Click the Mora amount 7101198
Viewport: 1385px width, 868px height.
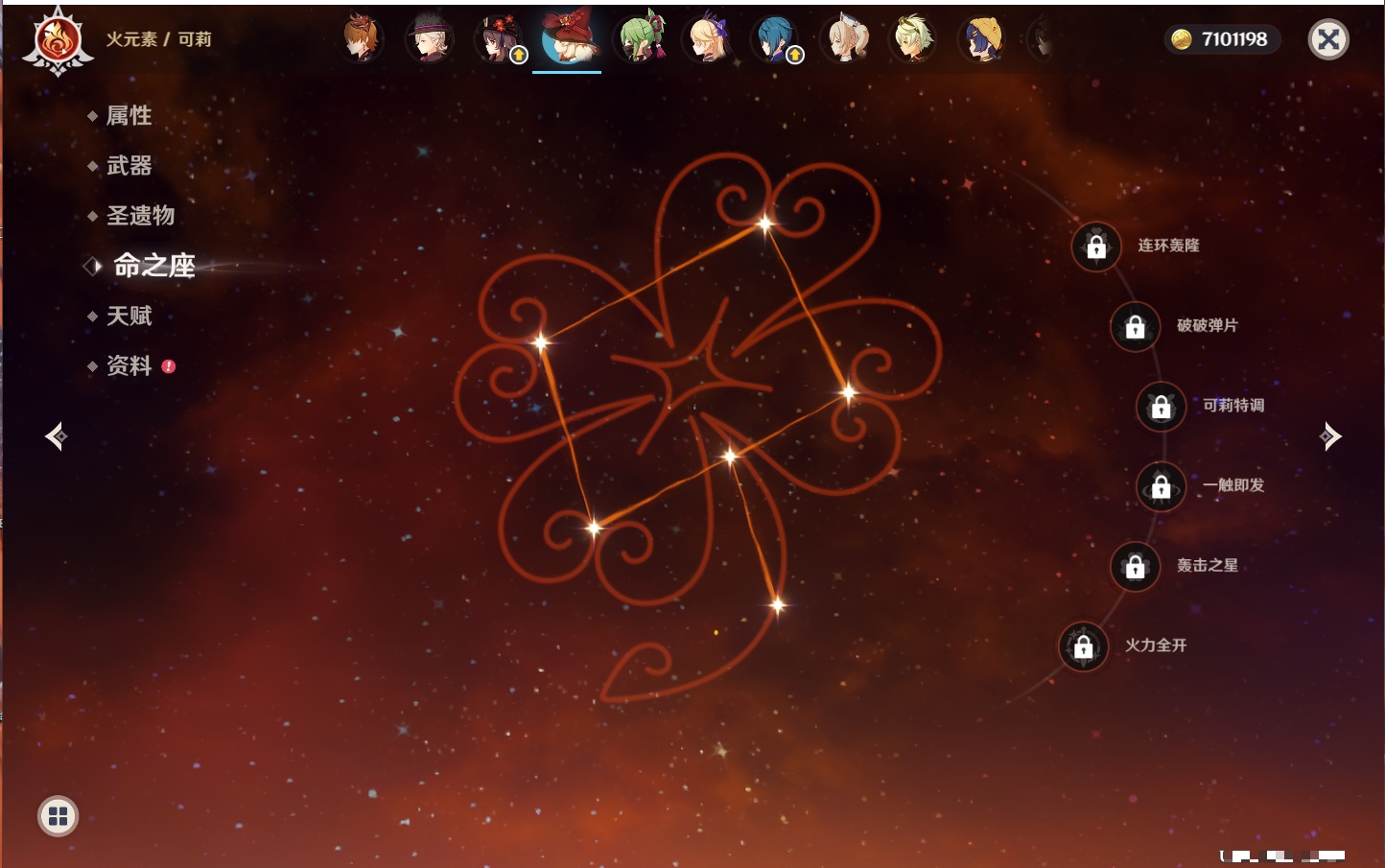pyautogui.click(x=1234, y=39)
